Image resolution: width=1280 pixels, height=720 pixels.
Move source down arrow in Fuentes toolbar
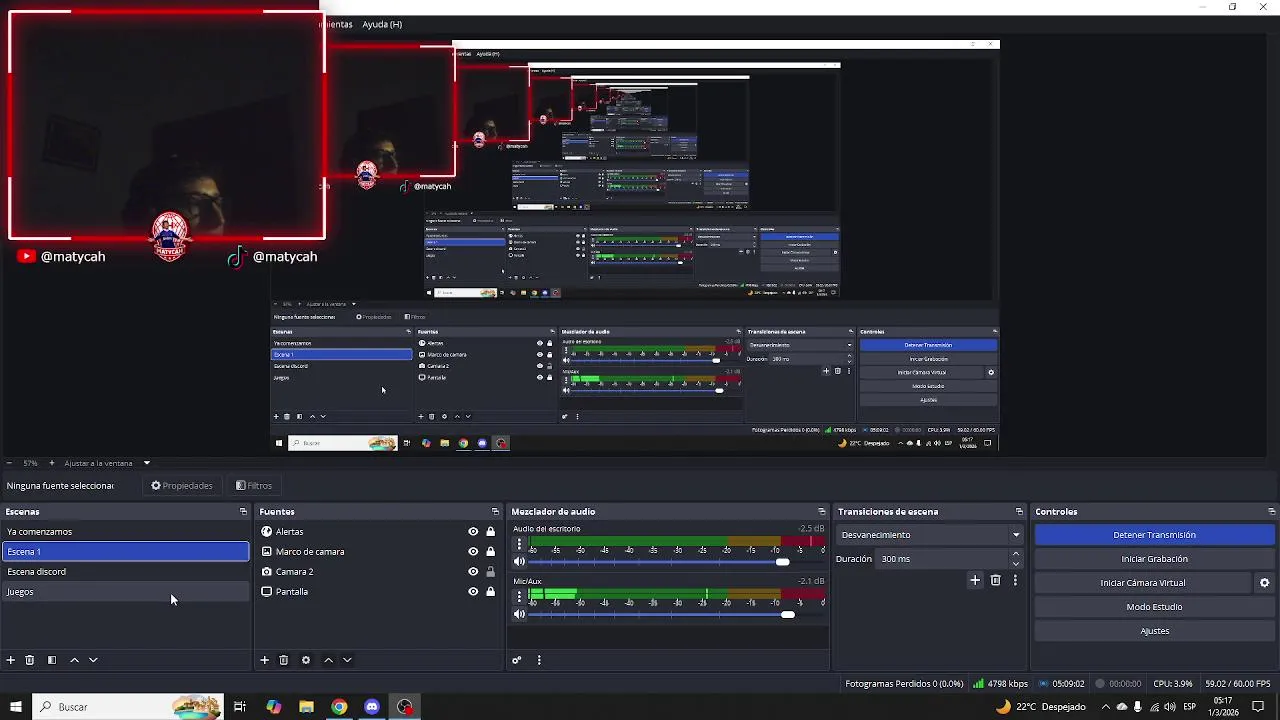347,660
